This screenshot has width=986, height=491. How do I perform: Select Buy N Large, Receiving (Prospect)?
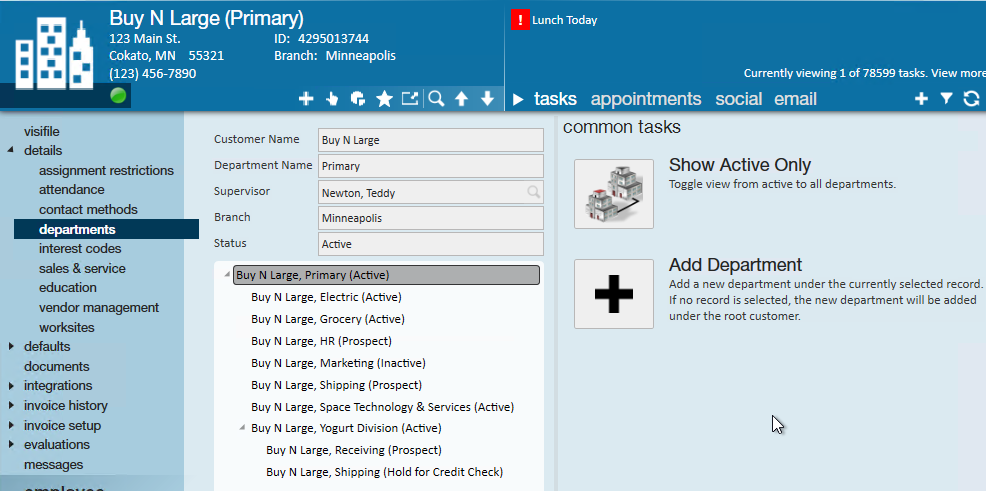tap(354, 450)
